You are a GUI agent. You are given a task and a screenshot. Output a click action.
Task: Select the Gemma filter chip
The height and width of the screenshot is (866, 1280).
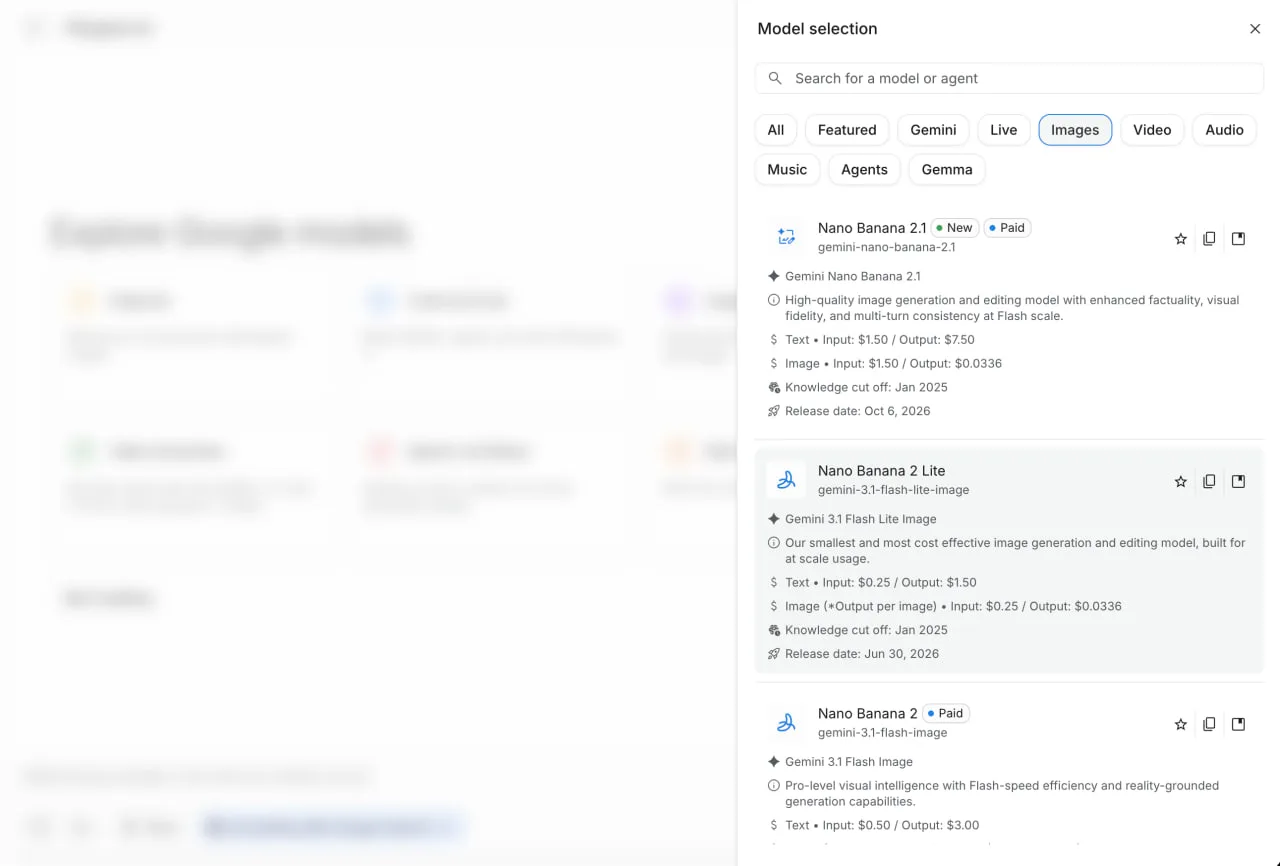click(947, 170)
